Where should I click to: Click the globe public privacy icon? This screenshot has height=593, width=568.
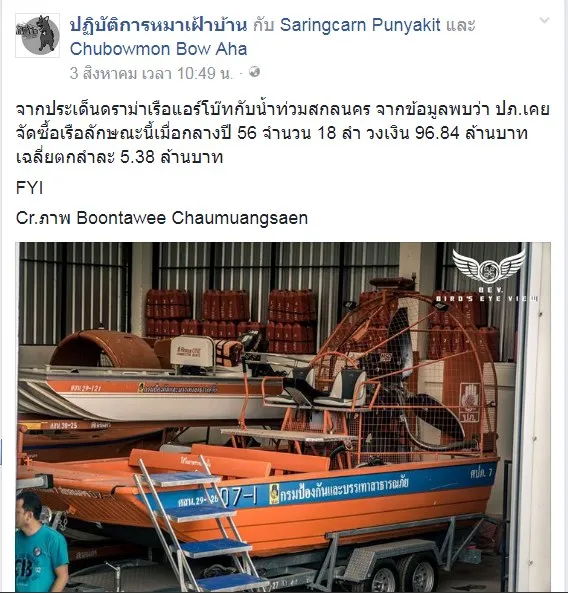[255, 72]
